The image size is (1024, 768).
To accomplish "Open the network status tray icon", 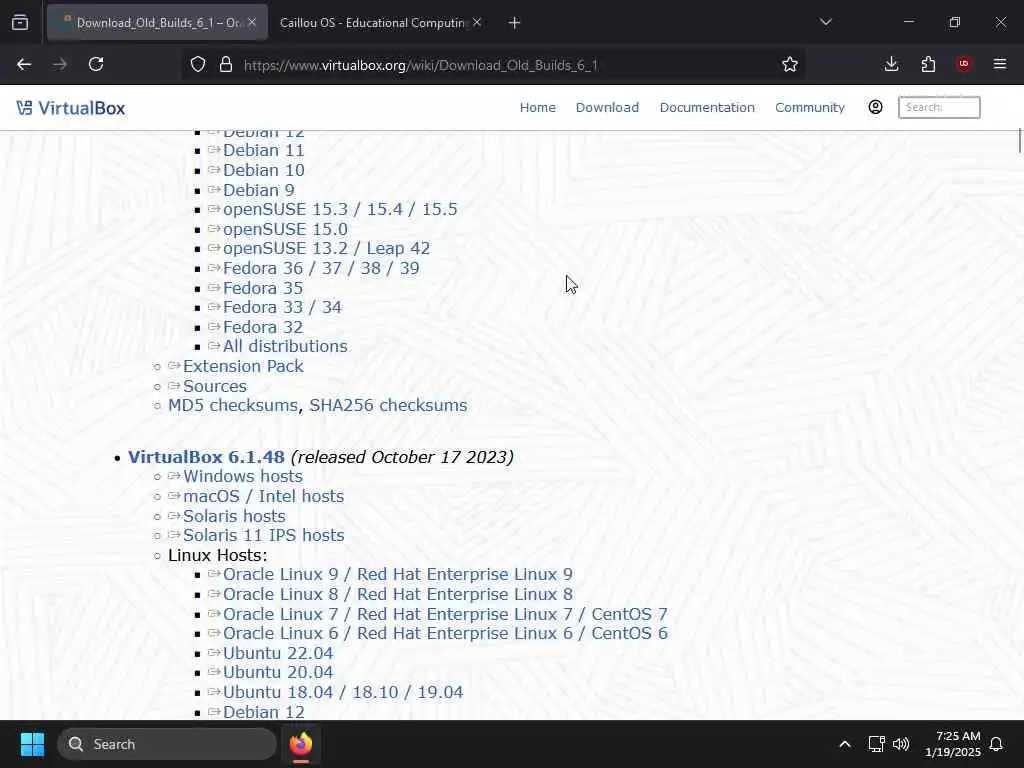I will click(876, 744).
